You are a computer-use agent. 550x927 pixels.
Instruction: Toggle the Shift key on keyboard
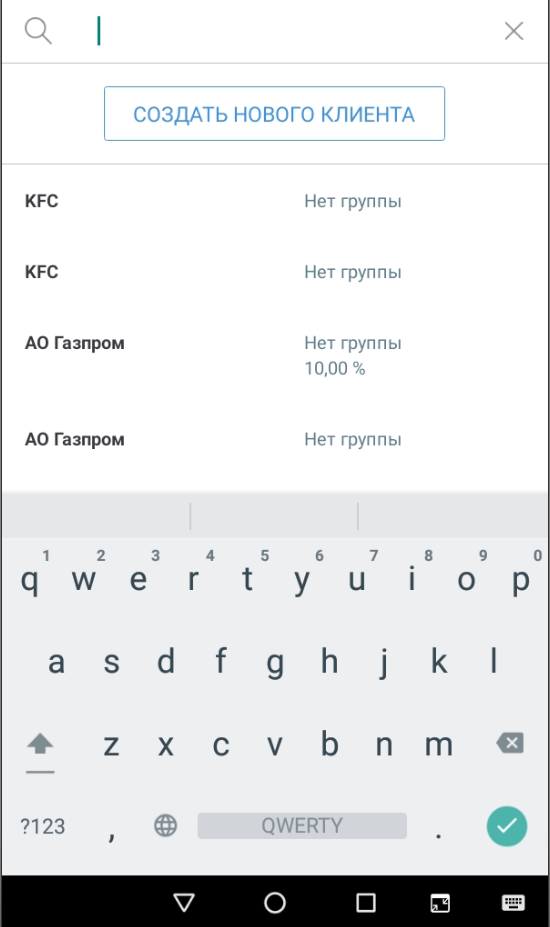click(40, 745)
